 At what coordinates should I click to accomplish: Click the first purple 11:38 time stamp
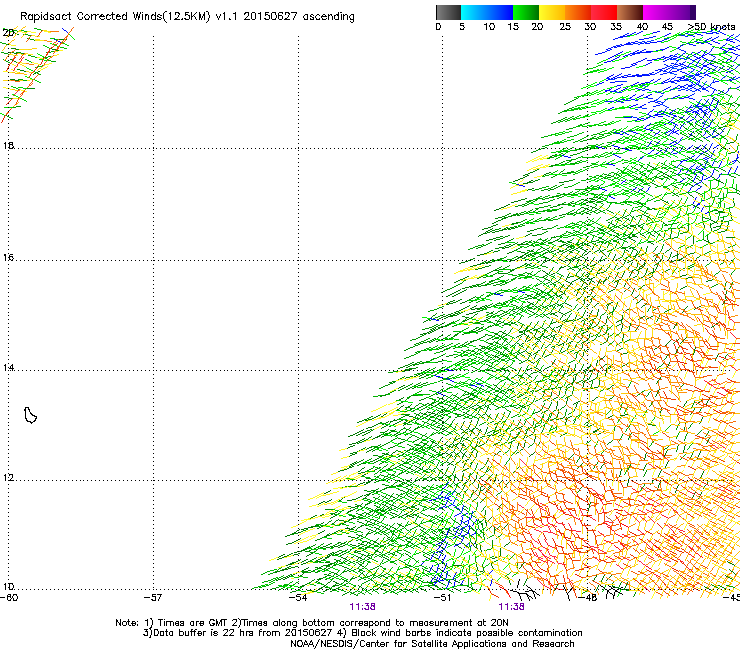coord(362,607)
